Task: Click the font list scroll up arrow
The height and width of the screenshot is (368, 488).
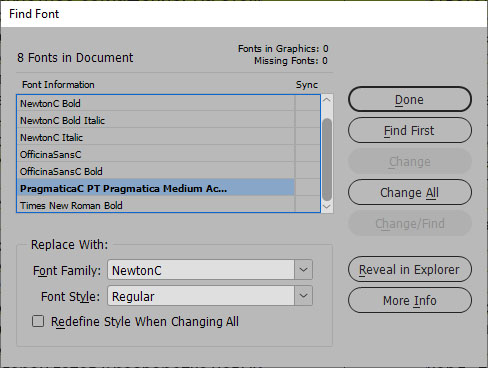Action: point(327,100)
